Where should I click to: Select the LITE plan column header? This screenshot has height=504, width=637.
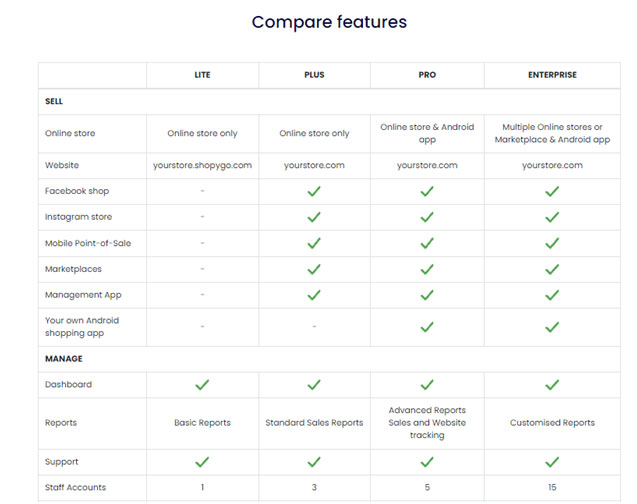coord(202,75)
